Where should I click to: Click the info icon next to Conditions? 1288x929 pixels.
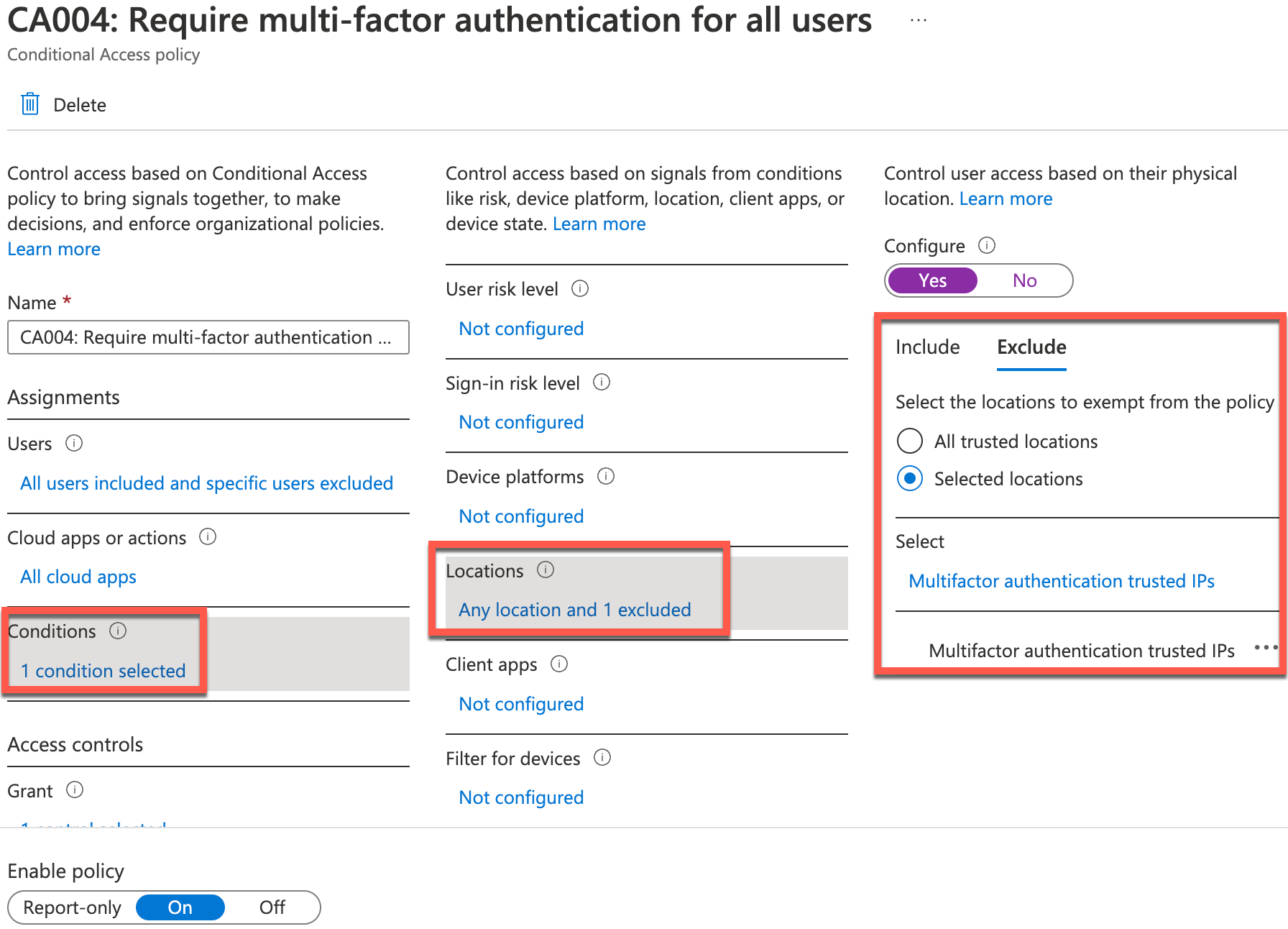118,631
